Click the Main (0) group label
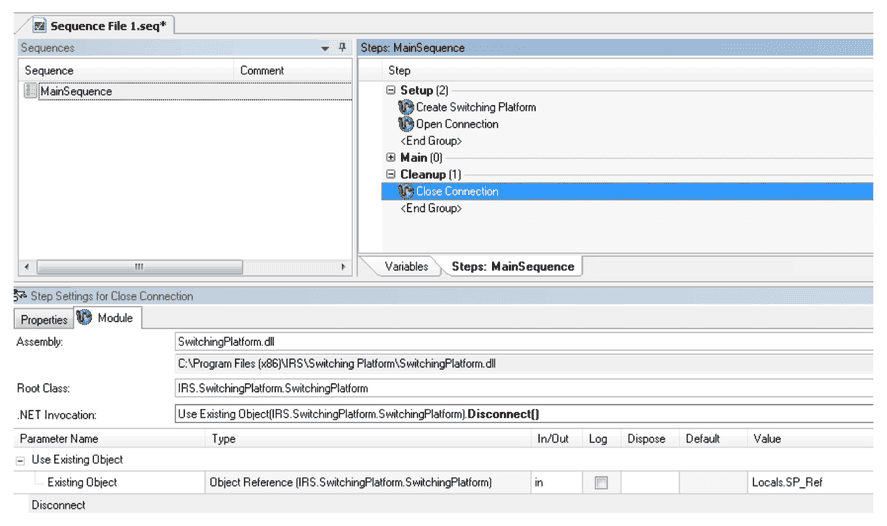The height and width of the screenshot is (526, 887). point(421,157)
